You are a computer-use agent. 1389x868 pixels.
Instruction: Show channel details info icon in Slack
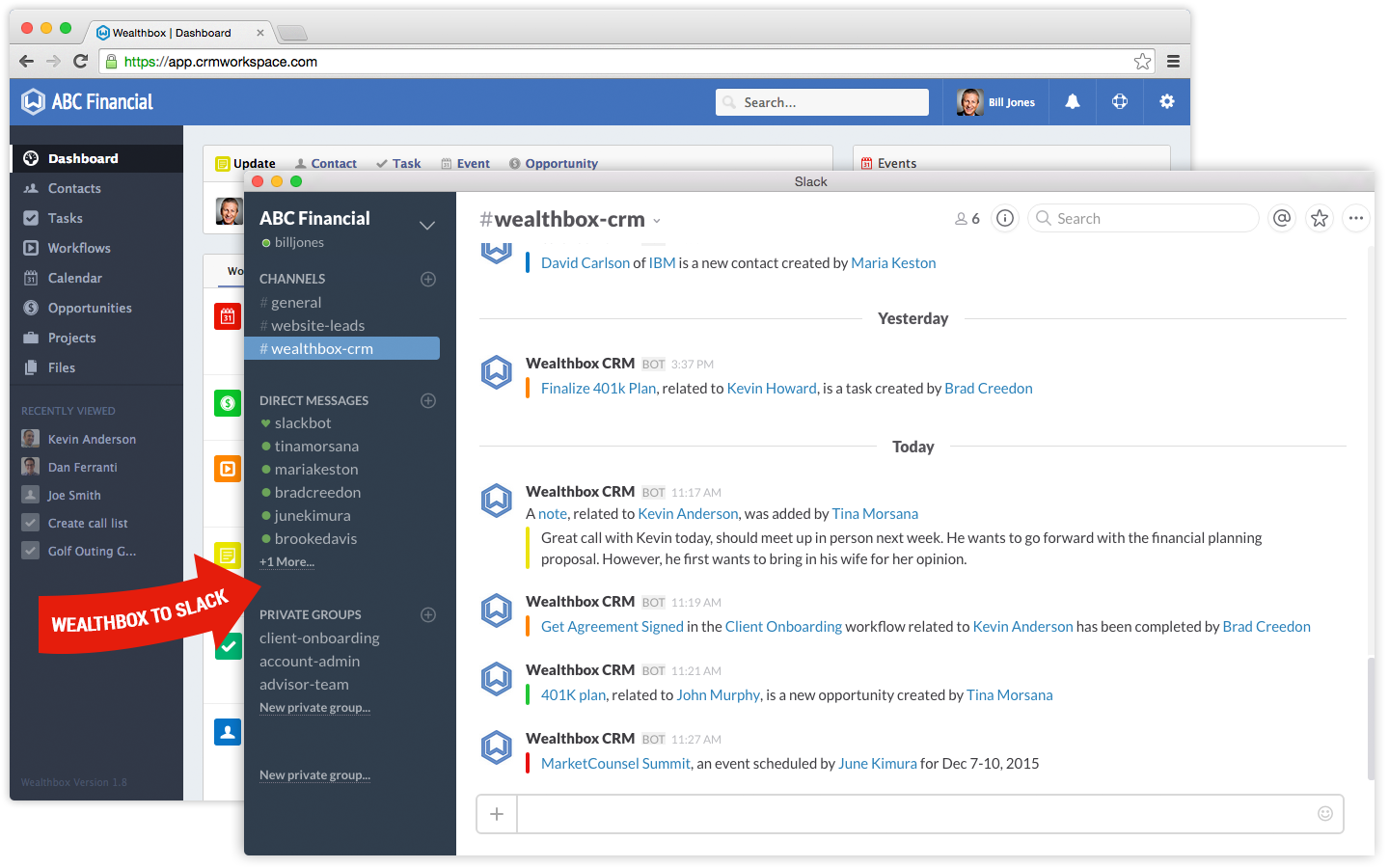tap(1005, 218)
